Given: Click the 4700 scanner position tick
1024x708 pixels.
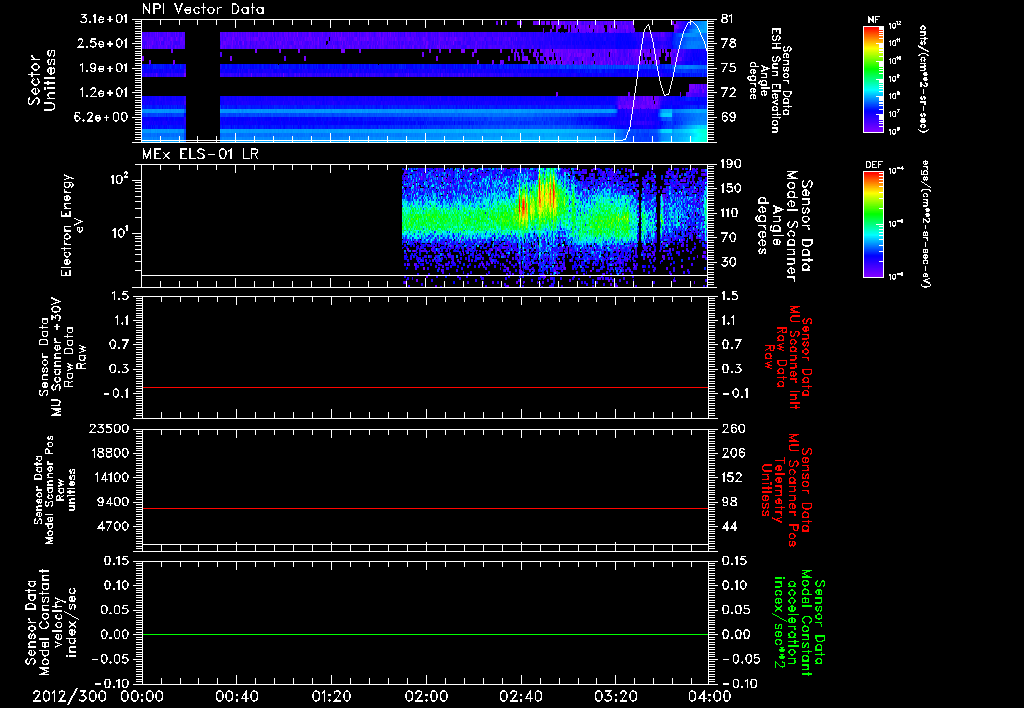Looking at the screenshot, I should pos(113,526).
